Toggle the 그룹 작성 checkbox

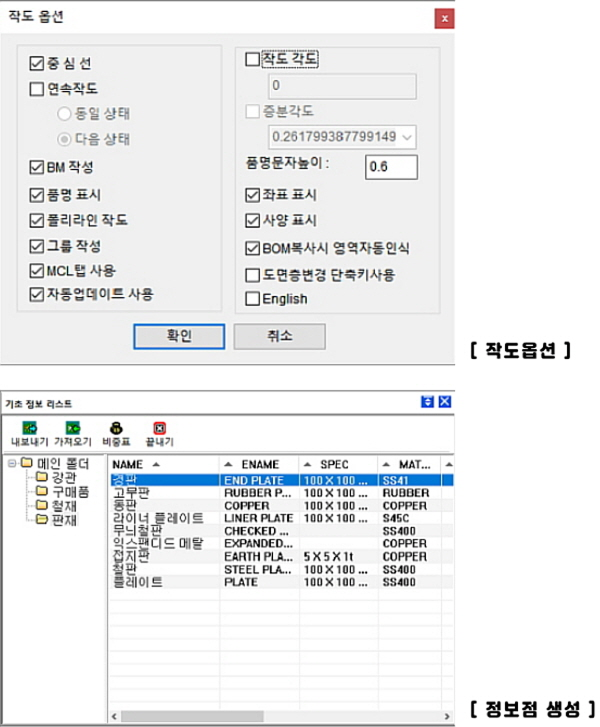click(x=37, y=246)
